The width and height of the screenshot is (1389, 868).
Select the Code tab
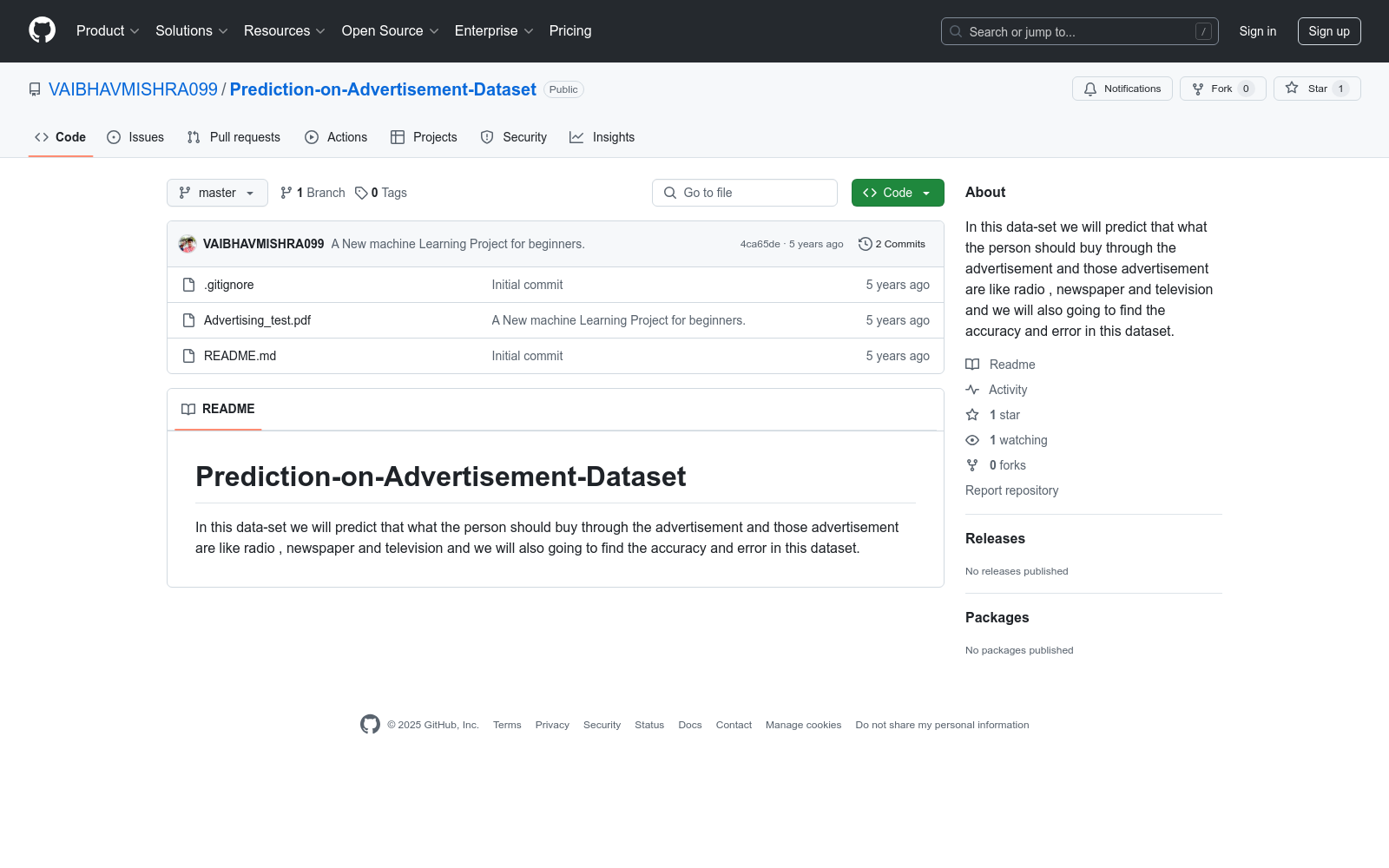61,137
